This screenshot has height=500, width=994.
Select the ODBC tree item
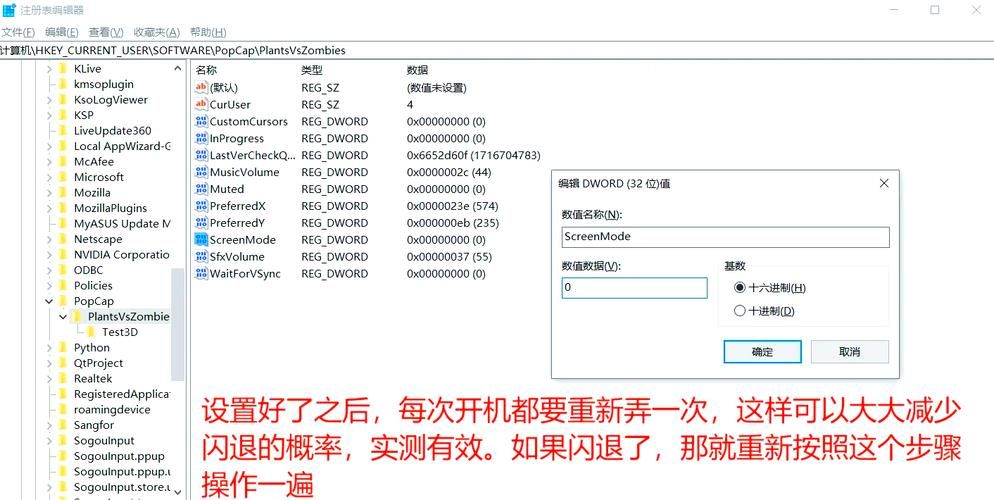[x=88, y=270]
